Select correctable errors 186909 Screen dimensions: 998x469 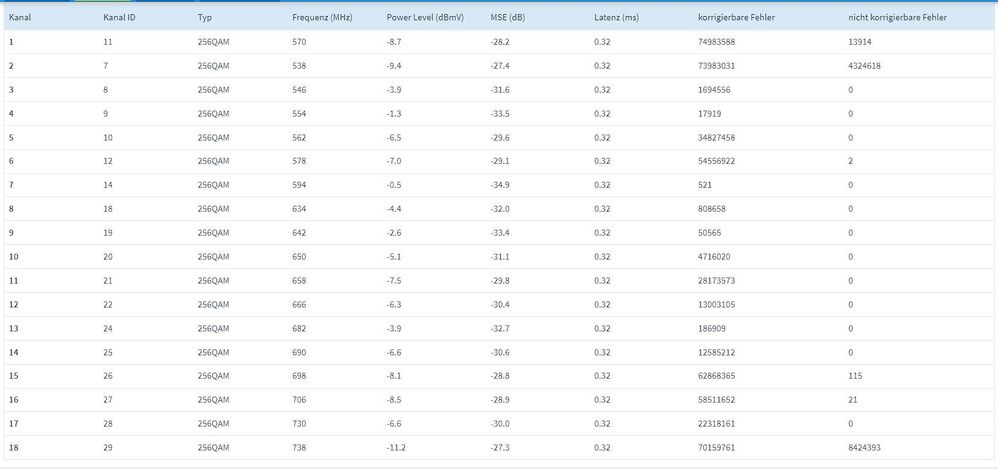pyautogui.click(x=712, y=328)
